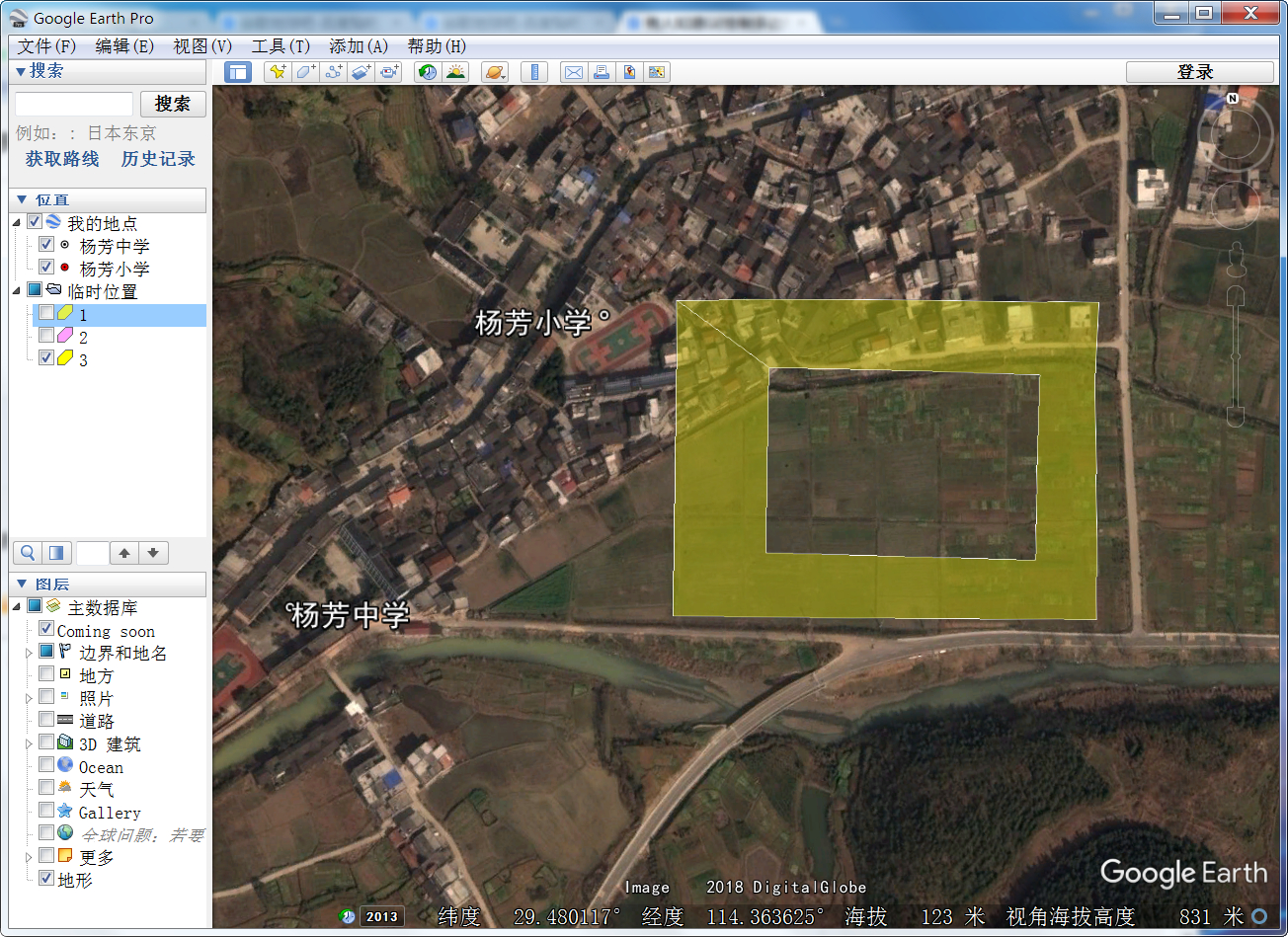Viewport: 1288px width, 937px height.
Task: Uncheck the 地形 terrain layer checkbox
Action: [46, 879]
